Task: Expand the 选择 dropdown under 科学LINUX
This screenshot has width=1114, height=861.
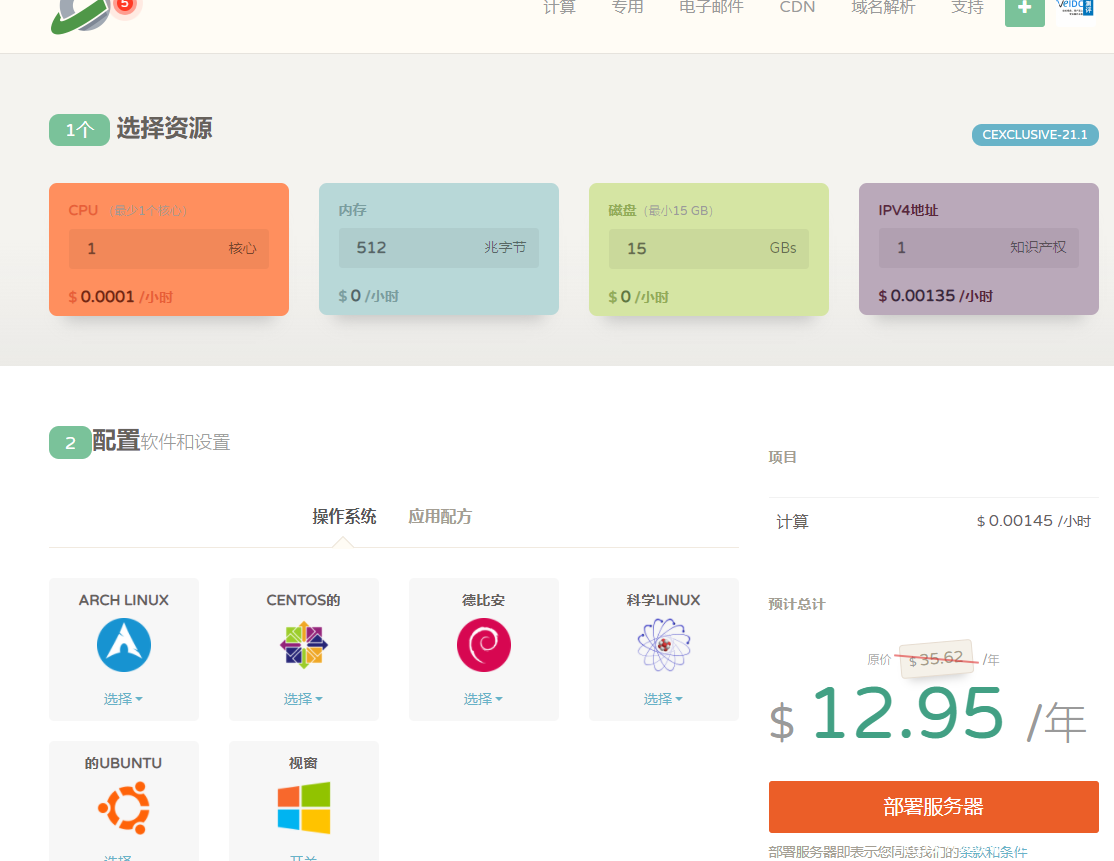Action: 663,698
